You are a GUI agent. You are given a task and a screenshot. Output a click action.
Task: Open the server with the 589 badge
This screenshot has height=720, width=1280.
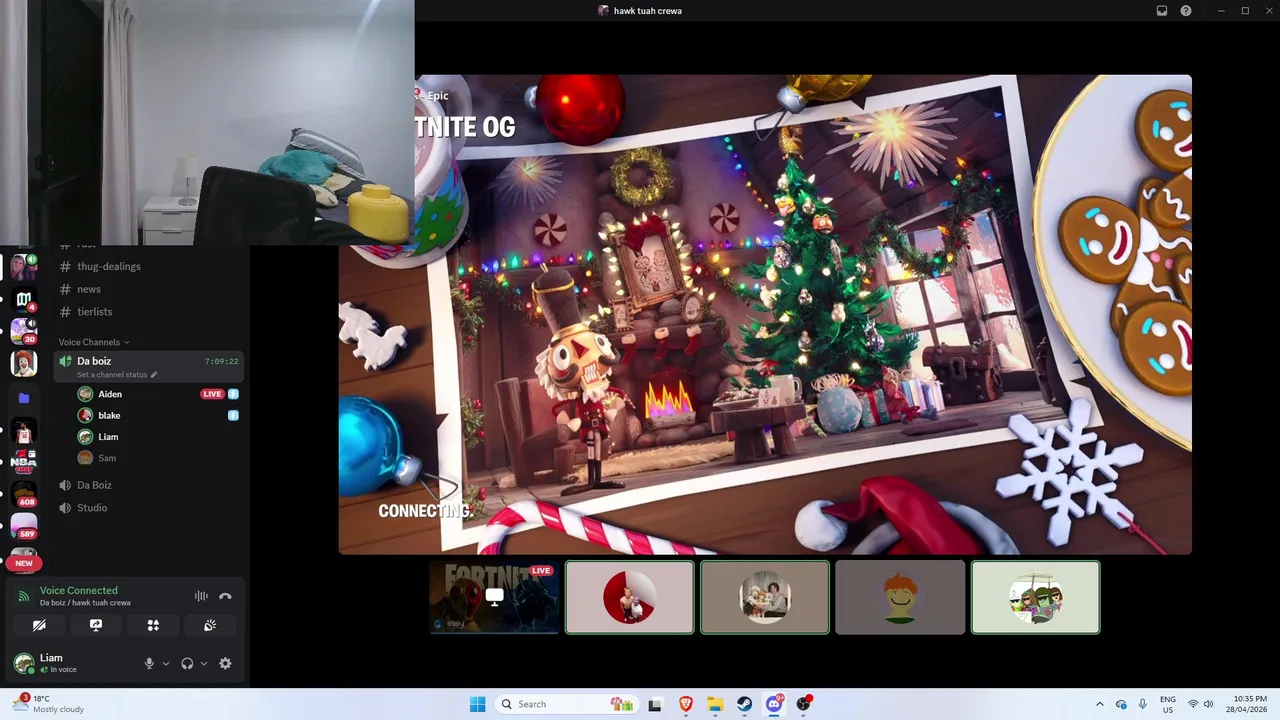point(24,526)
